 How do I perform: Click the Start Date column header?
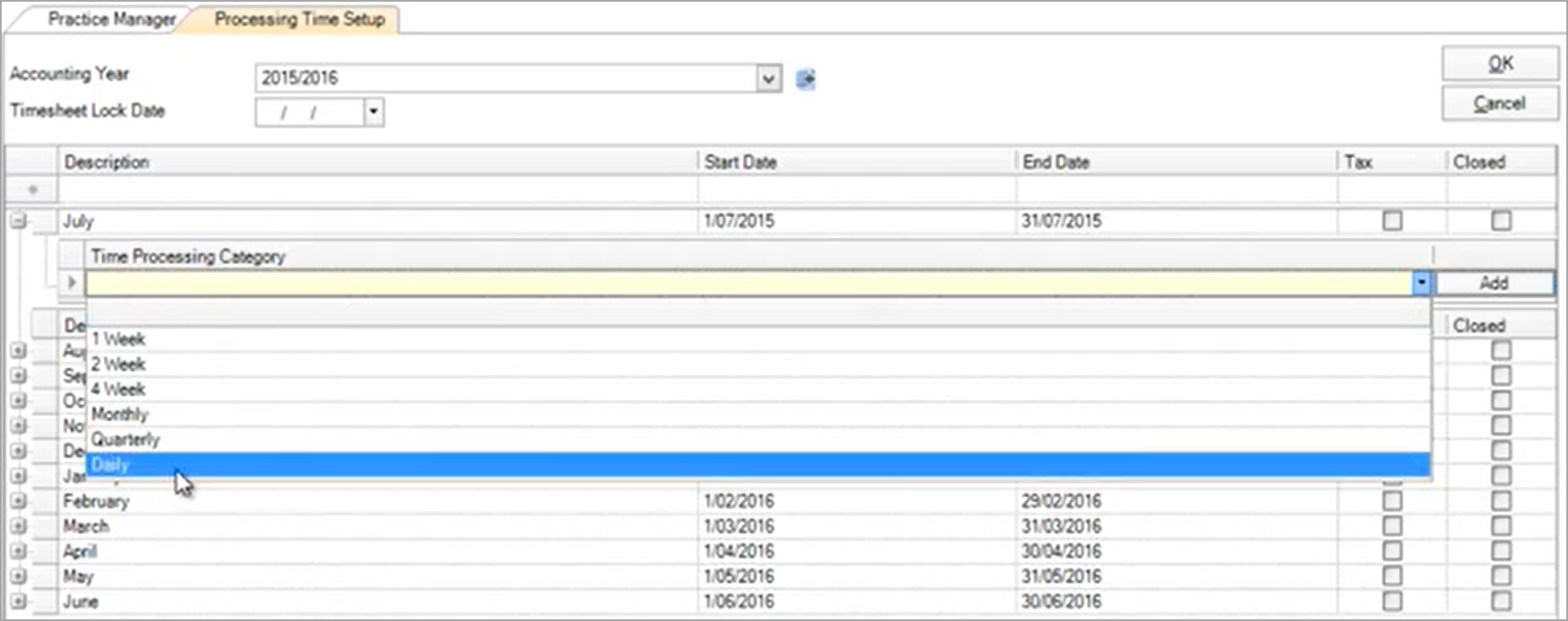coord(857,162)
